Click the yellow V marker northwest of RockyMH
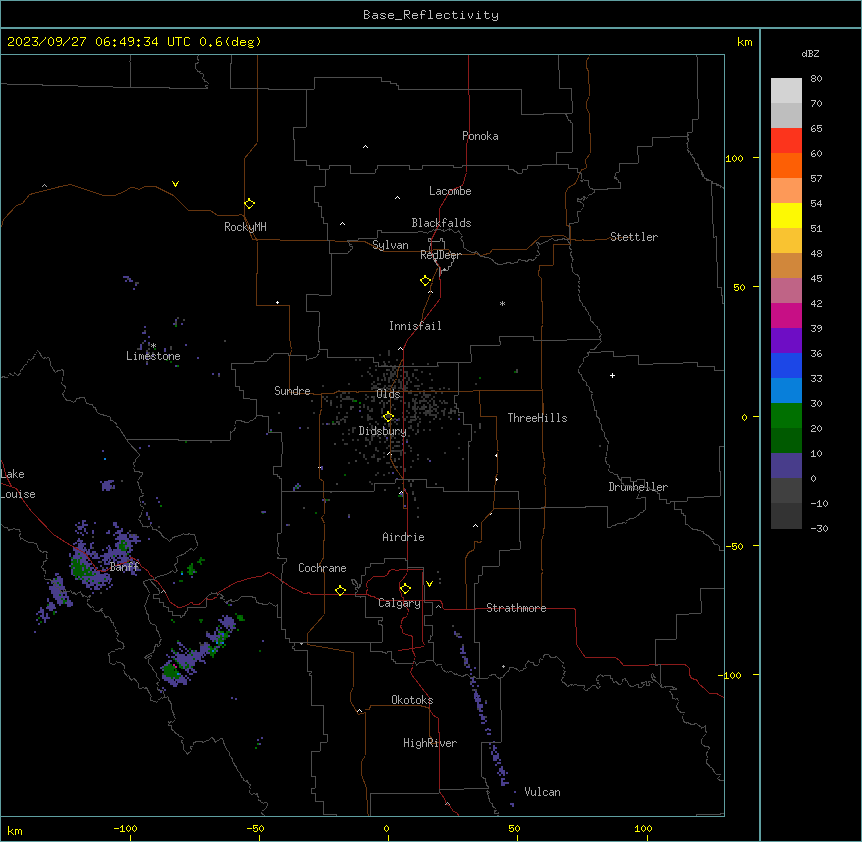862x842 pixels. (x=175, y=184)
